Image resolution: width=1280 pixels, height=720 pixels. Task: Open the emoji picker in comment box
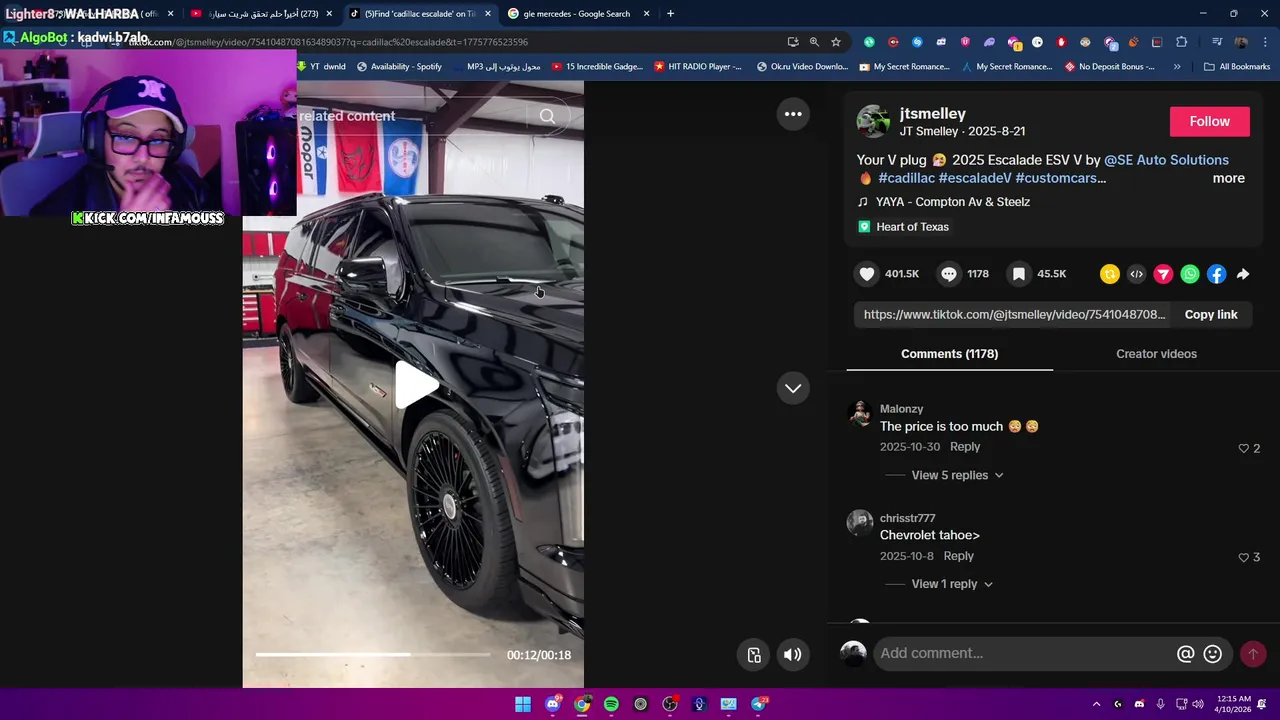pyautogui.click(x=1213, y=654)
